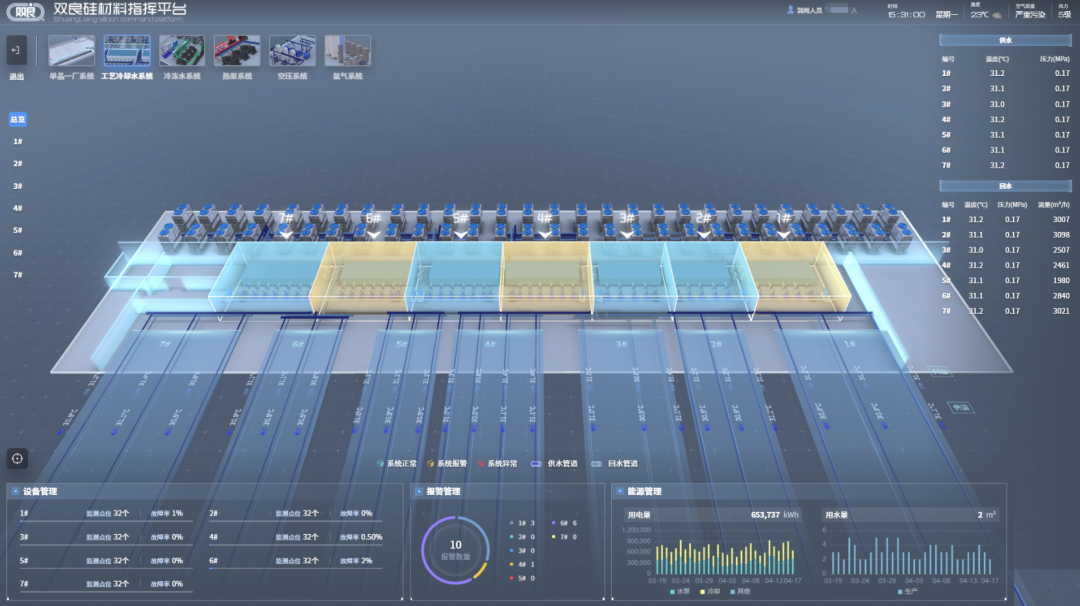Click the 回水管道 legend icon
The height and width of the screenshot is (606, 1080).
point(596,463)
